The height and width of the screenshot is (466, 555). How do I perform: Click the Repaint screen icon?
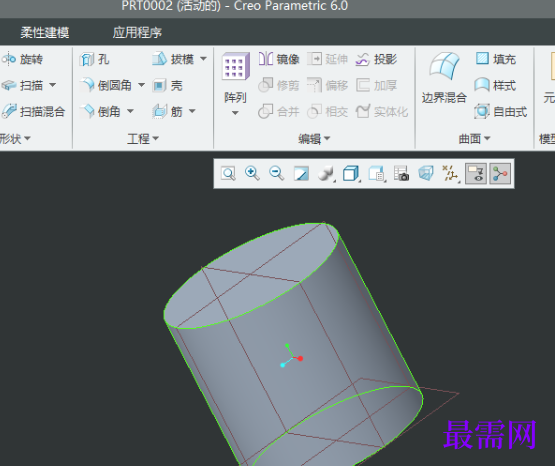point(301,173)
